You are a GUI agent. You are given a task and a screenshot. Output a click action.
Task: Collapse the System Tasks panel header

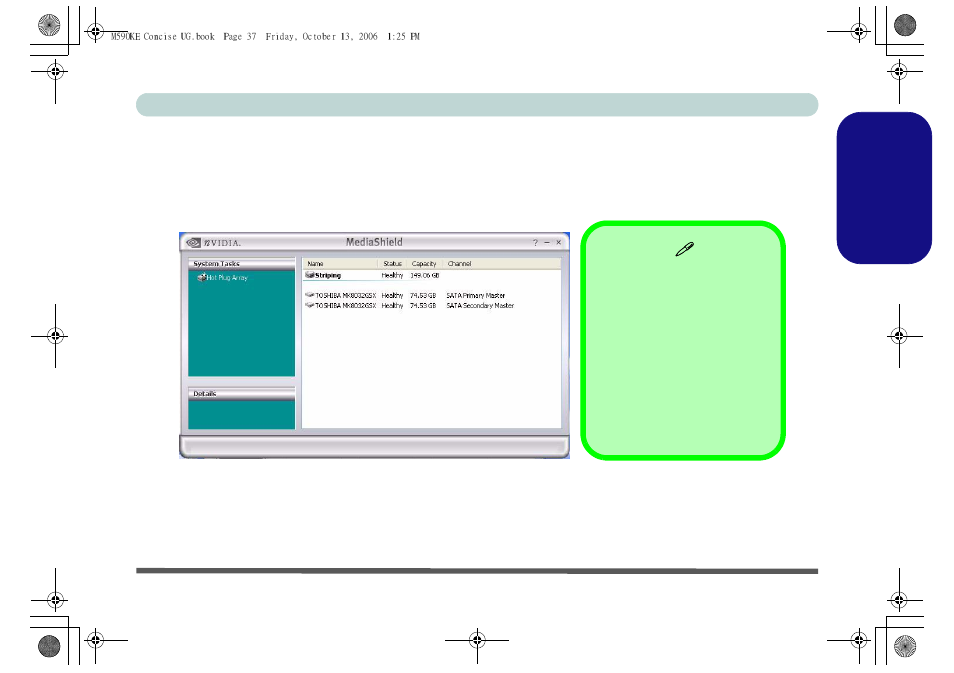coord(242,263)
